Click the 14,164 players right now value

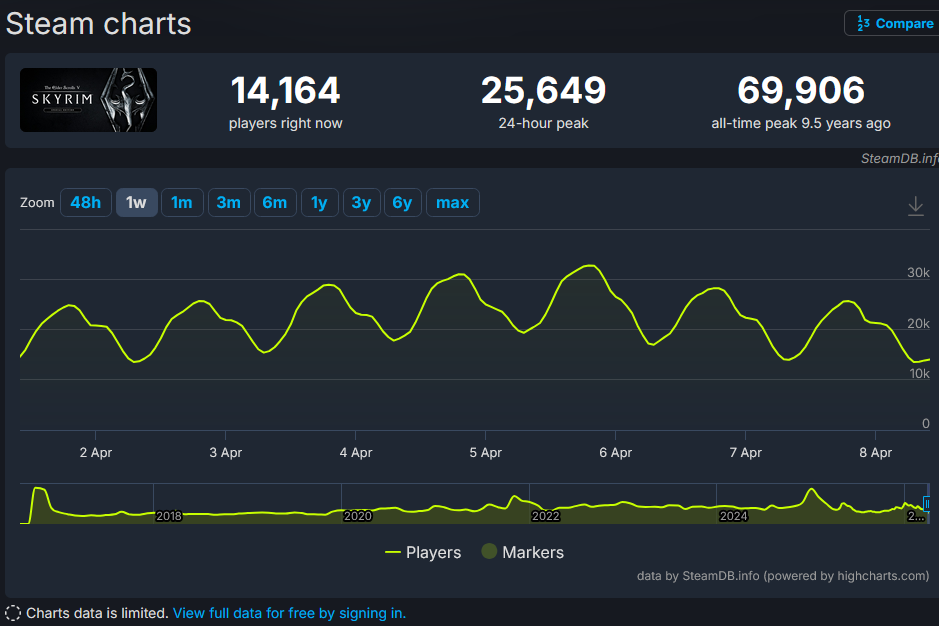click(286, 90)
